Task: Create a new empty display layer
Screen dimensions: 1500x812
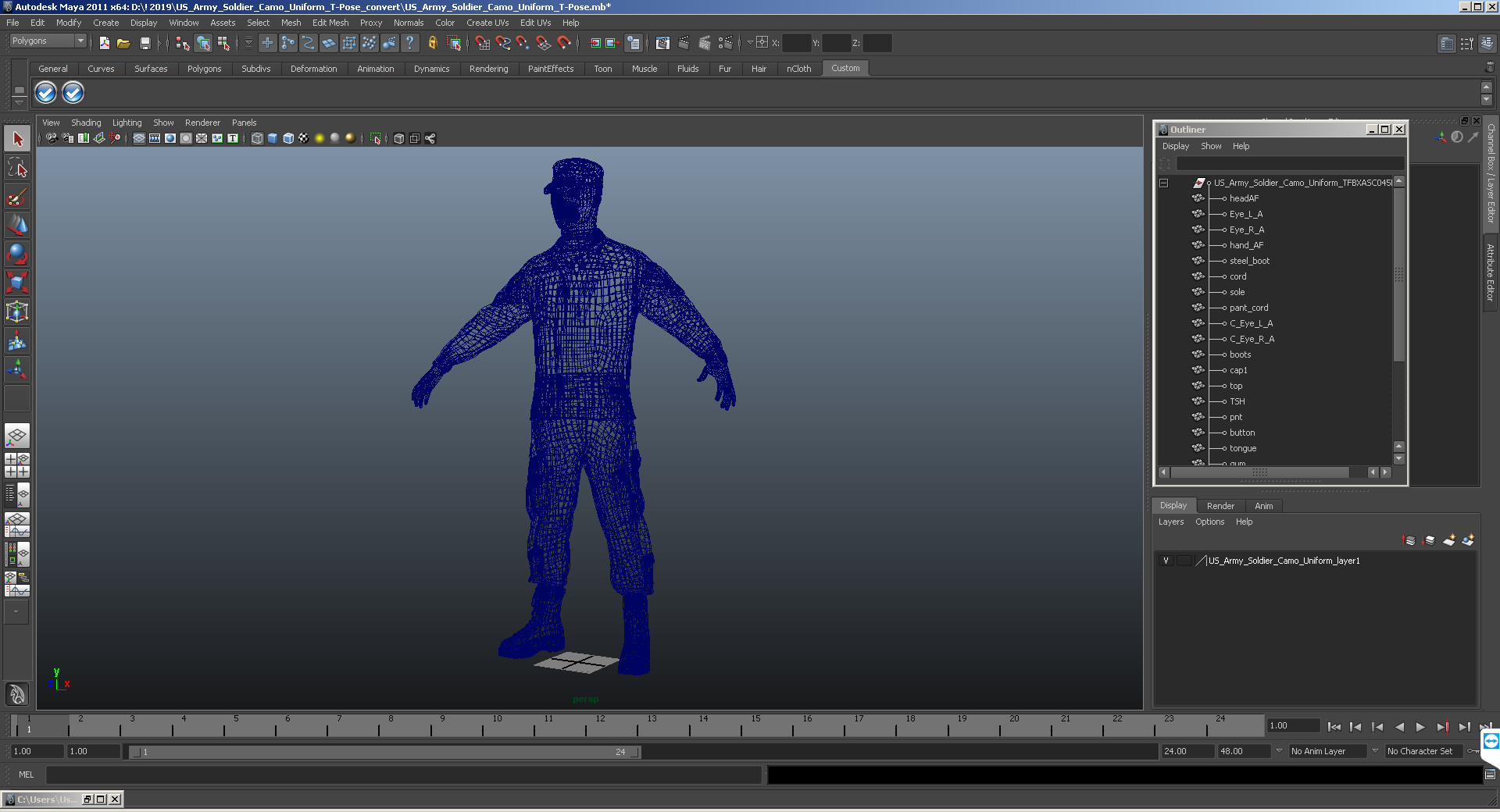Action: tap(1448, 540)
